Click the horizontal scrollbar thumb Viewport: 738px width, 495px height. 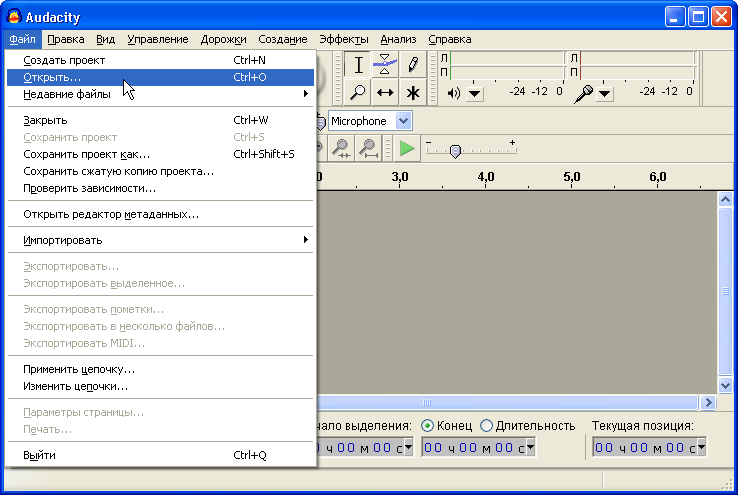pyautogui.click(x=507, y=402)
